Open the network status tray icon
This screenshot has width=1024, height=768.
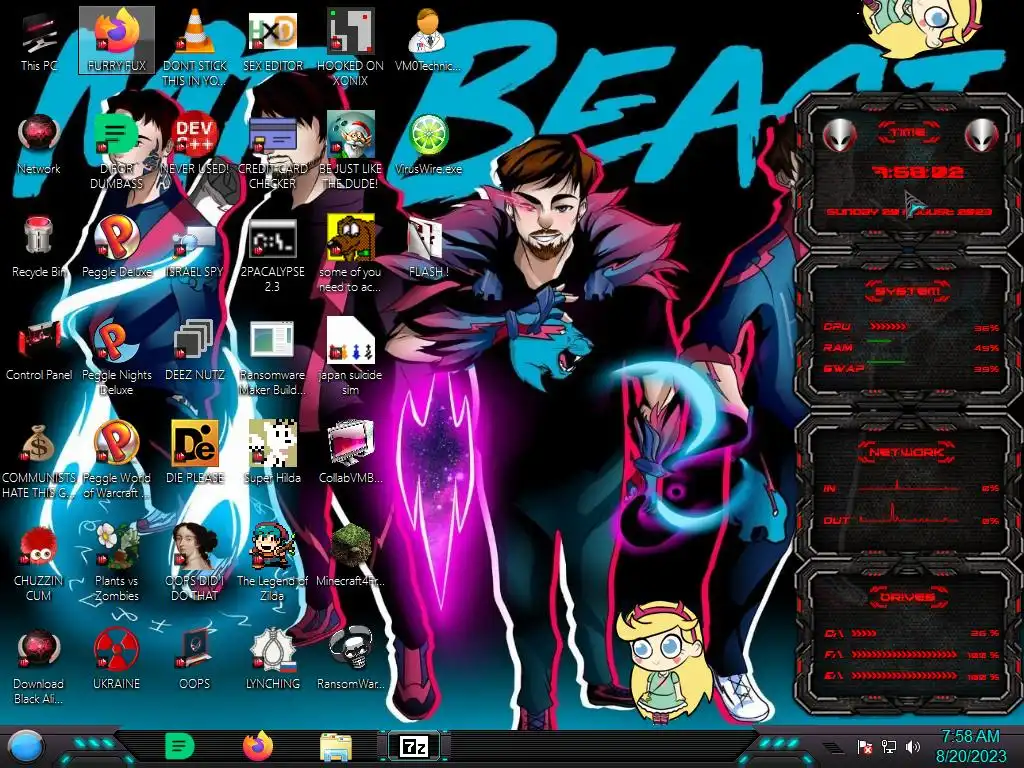click(x=889, y=746)
